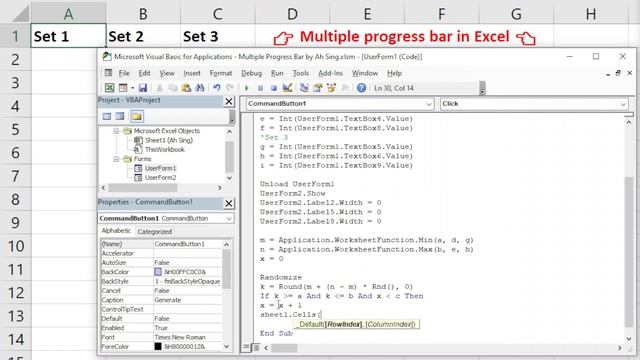Click the VBA control menu icon left of File
This screenshot has height=360, width=640.
(x=108, y=73)
